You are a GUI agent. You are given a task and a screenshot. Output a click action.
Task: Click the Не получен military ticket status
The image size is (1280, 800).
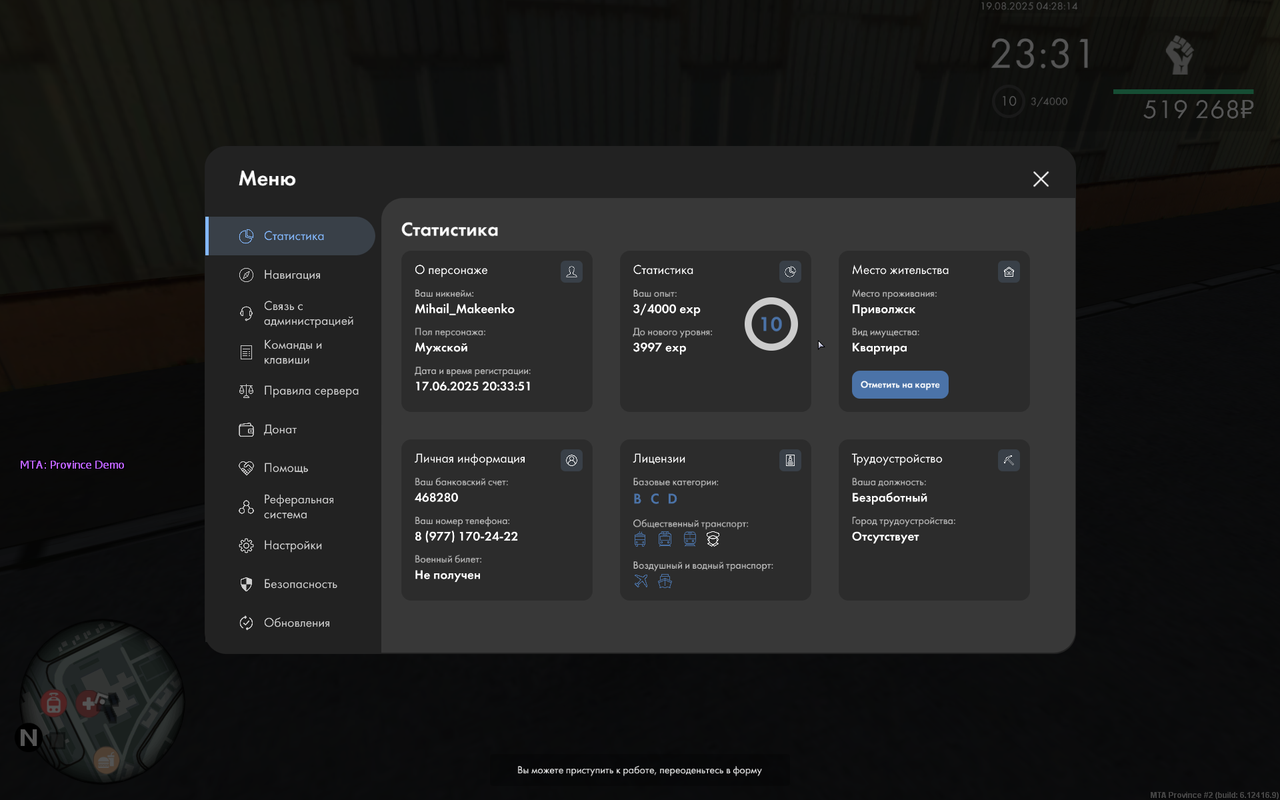tap(448, 575)
